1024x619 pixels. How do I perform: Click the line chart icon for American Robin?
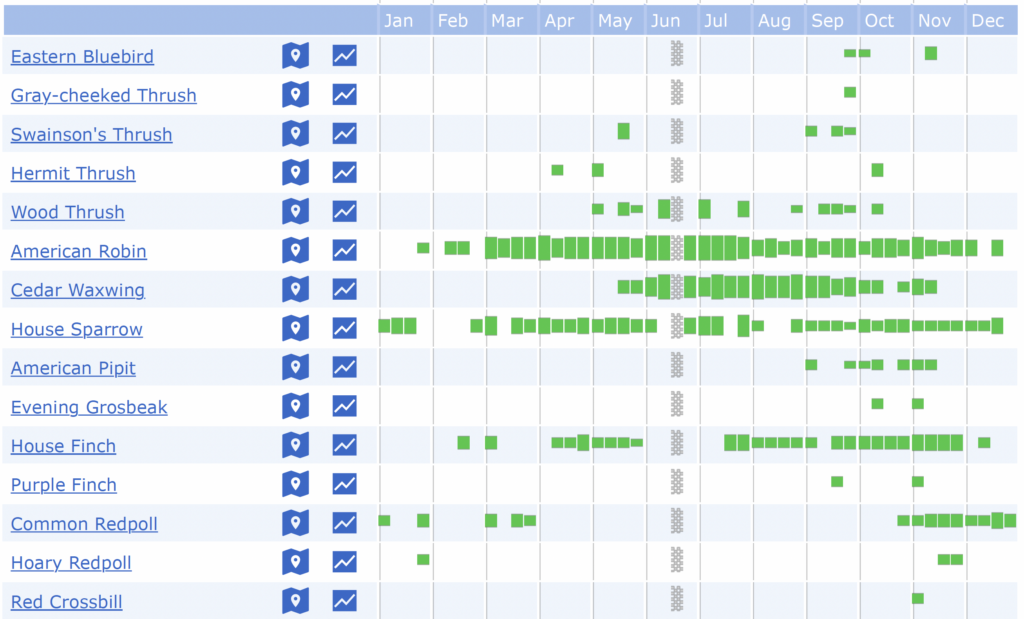(344, 250)
